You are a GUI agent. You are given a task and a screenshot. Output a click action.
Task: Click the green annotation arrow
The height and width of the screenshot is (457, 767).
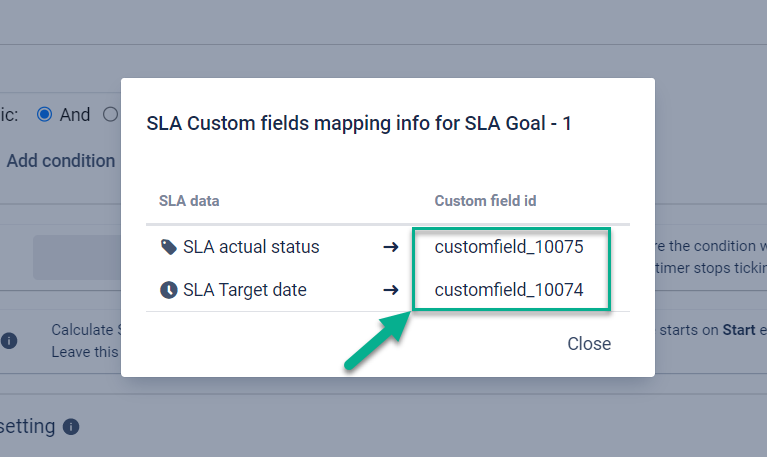[x=380, y=341]
